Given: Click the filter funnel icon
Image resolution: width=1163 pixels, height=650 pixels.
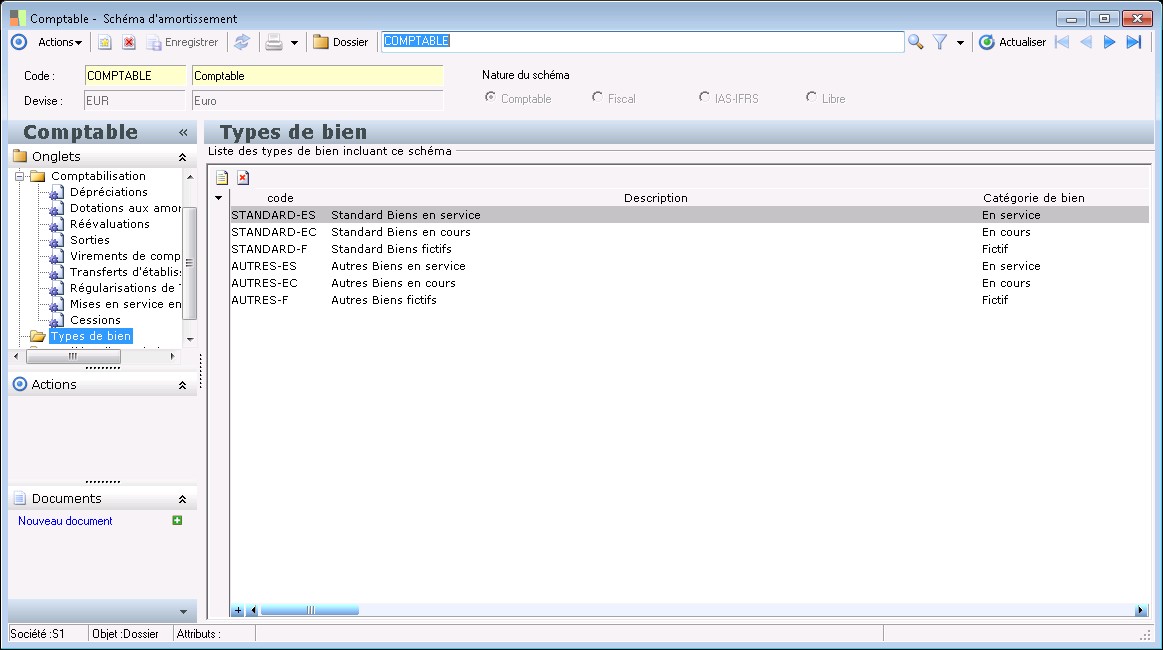Looking at the screenshot, I should (x=940, y=42).
